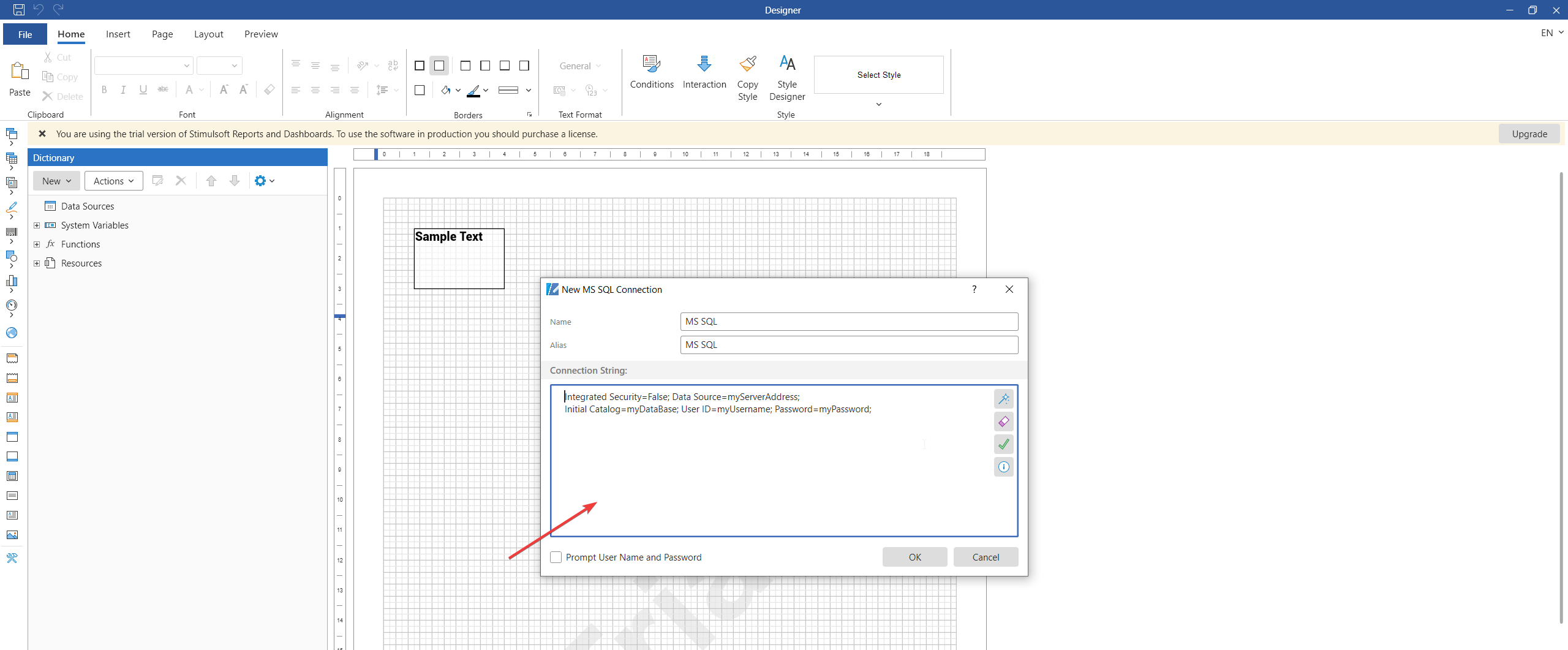Open the border fill color picker
Image resolution: width=1568 pixels, height=650 pixels.
coord(450,90)
